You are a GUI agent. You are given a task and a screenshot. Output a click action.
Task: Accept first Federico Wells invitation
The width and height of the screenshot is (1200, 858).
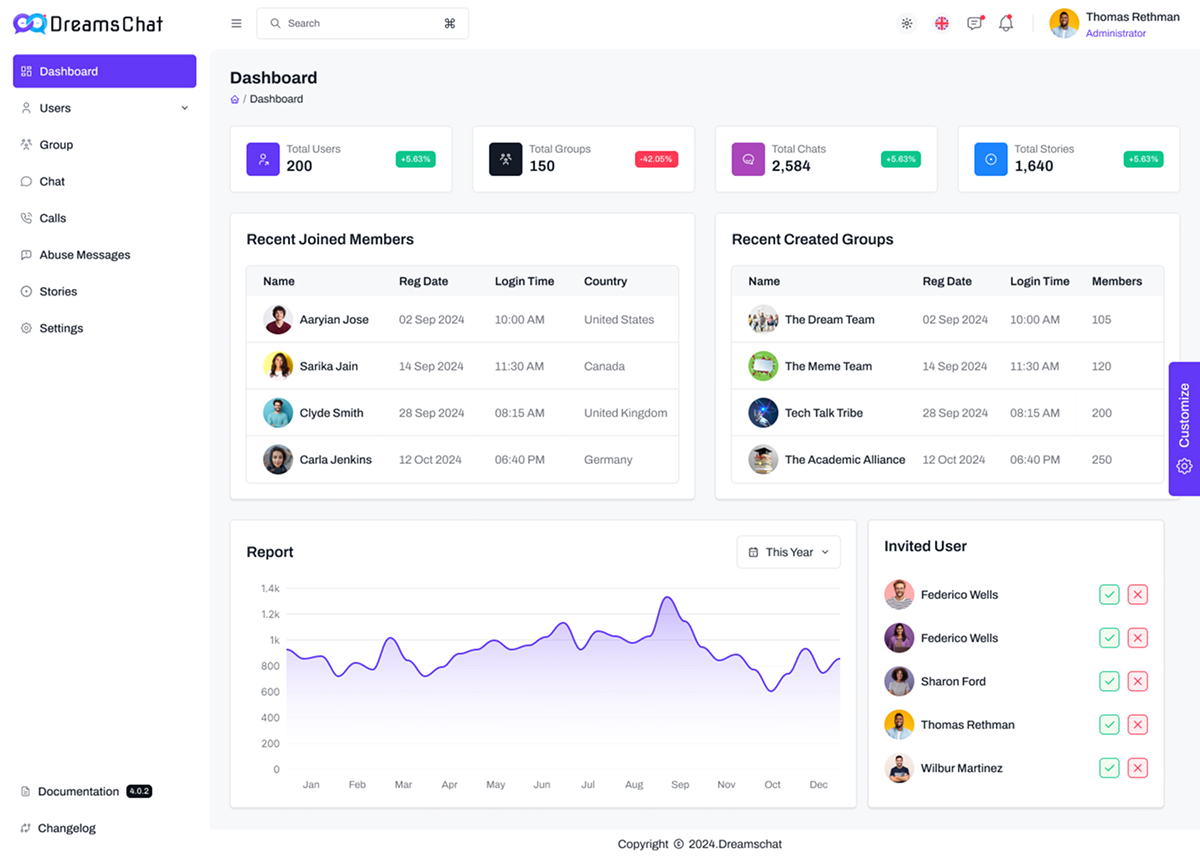1109,595
